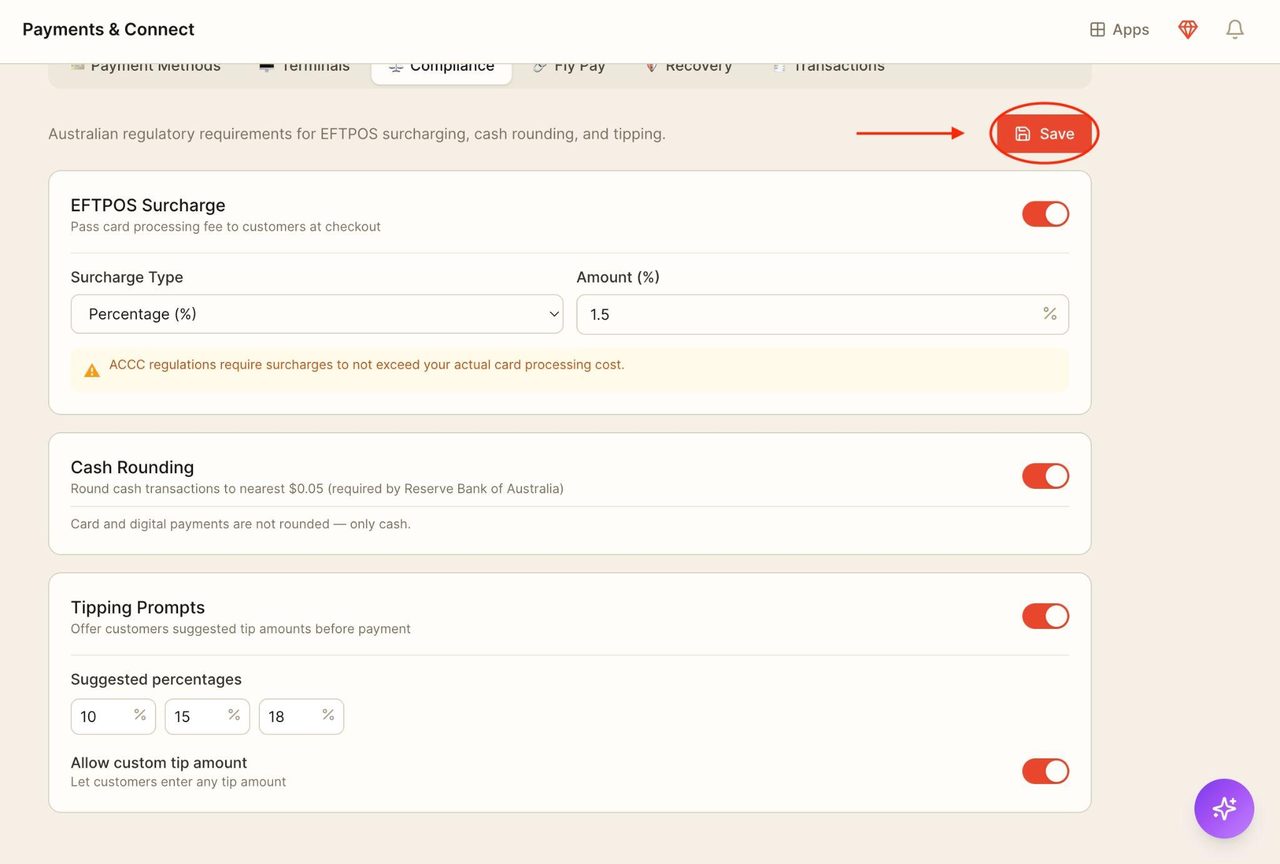Click the red diamond premium icon
Image resolution: width=1280 pixels, height=864 pixels.
pos(1188,30)
